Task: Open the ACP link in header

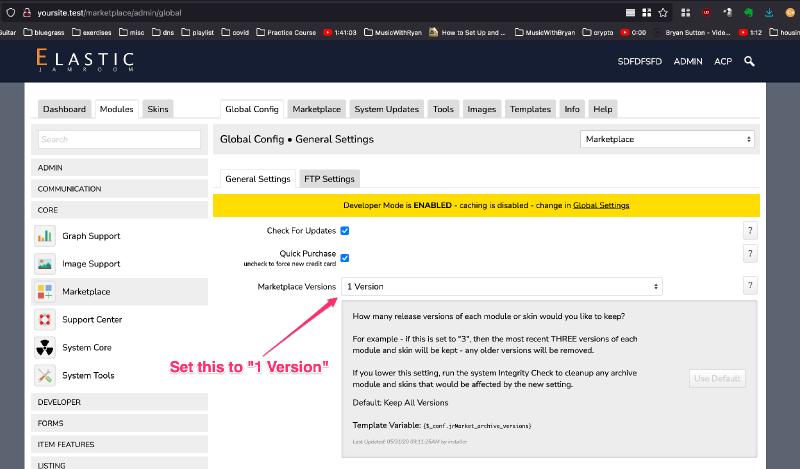Action: click(x=723, y=62)
